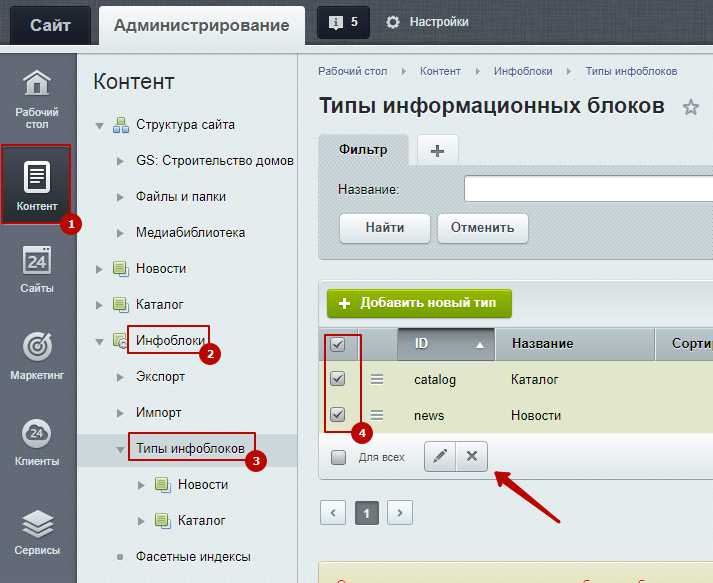Expand Каталог under Типы инфоблоков
Screen dimensions: 713x583
(141, 521)
